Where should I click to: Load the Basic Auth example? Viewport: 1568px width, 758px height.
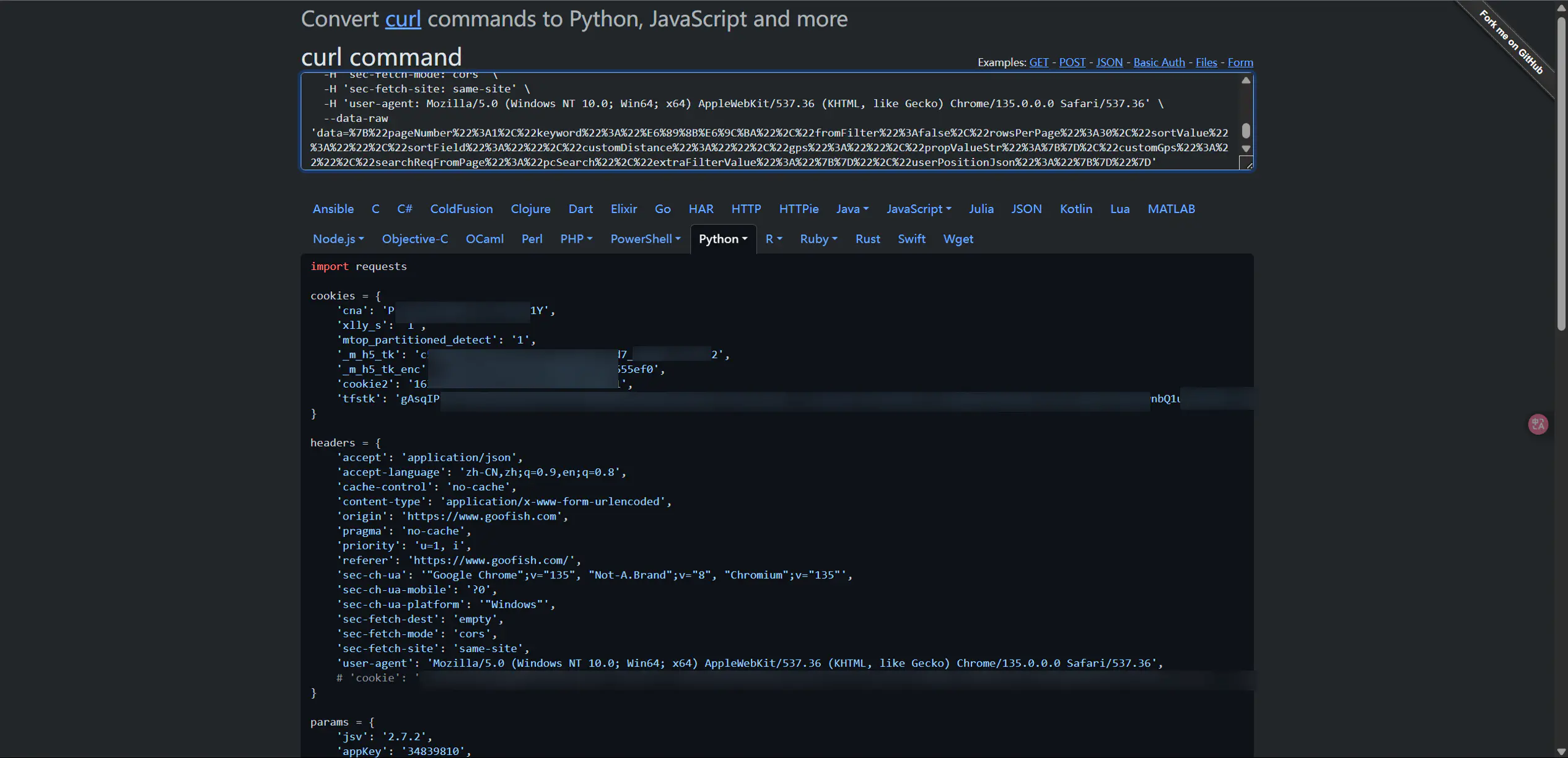[x=1158, y=63]
